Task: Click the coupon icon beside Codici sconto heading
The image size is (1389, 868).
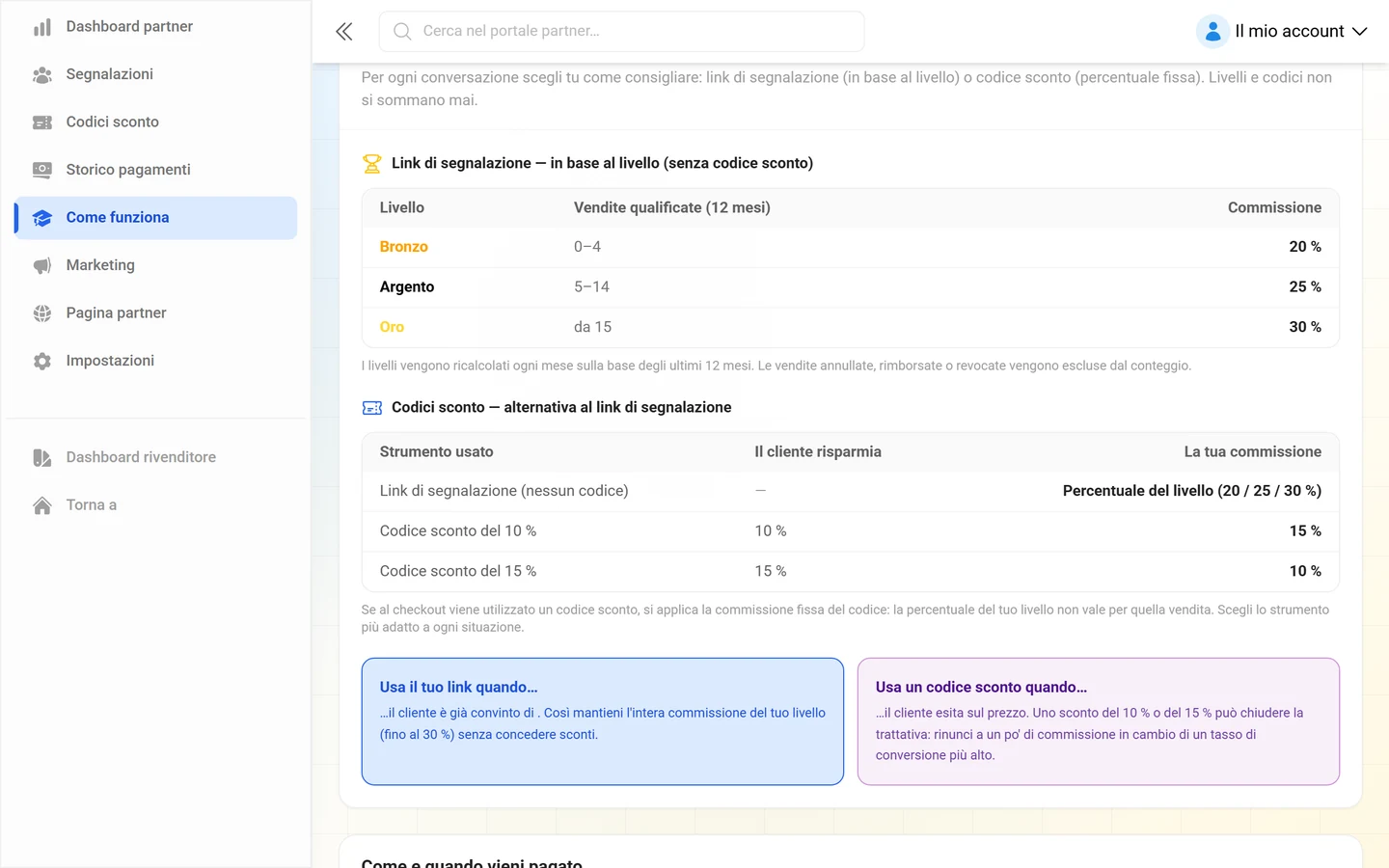Action: point(371,408)
